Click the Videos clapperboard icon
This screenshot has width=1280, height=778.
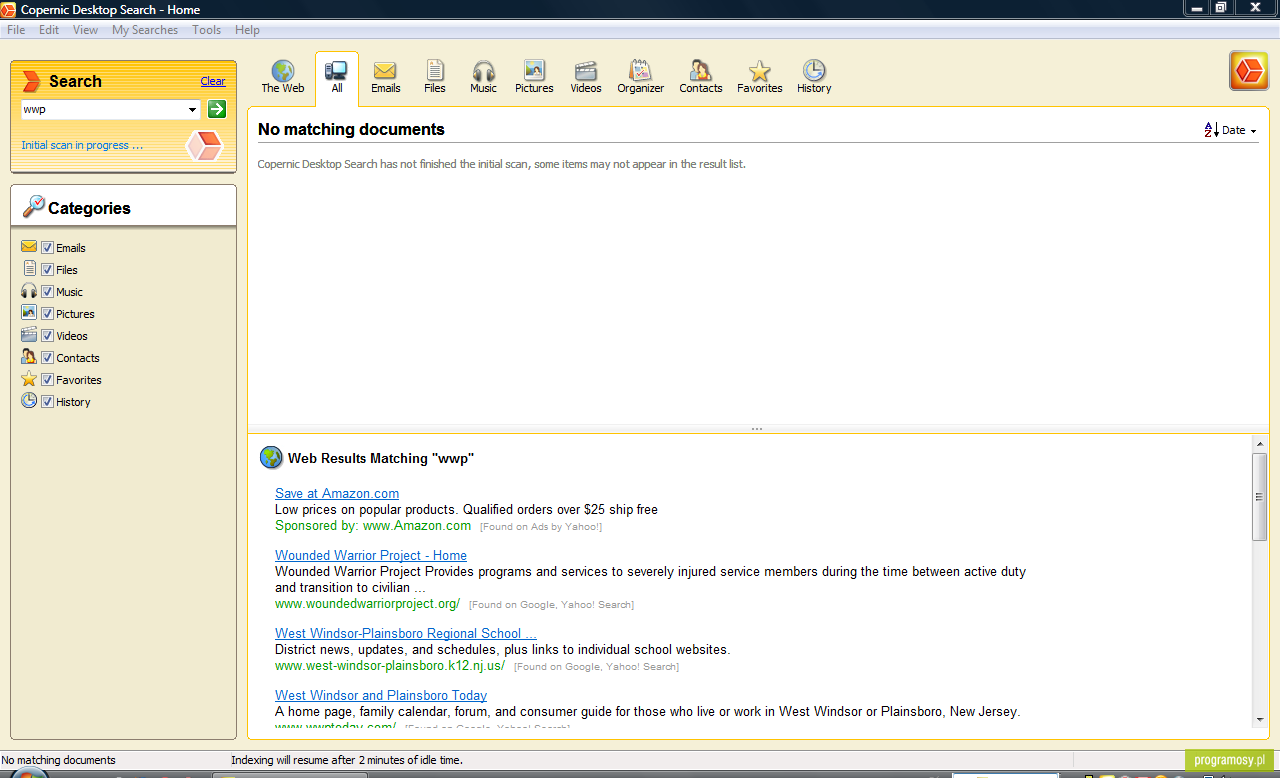pyautogui.click(x=586, y=70)
